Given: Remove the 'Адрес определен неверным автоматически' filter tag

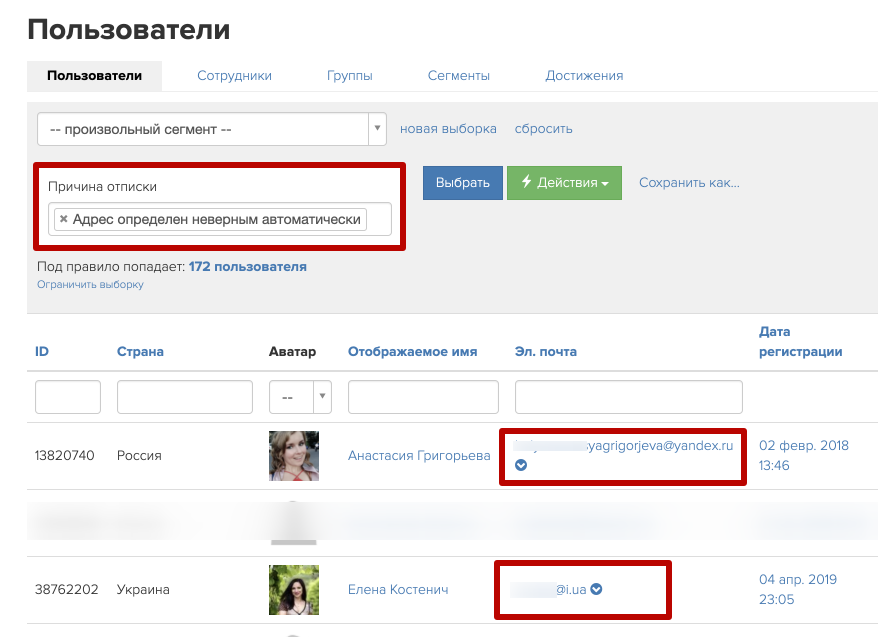Looking at the screenshot, I should pyautogui.click(x=64, y=219).
